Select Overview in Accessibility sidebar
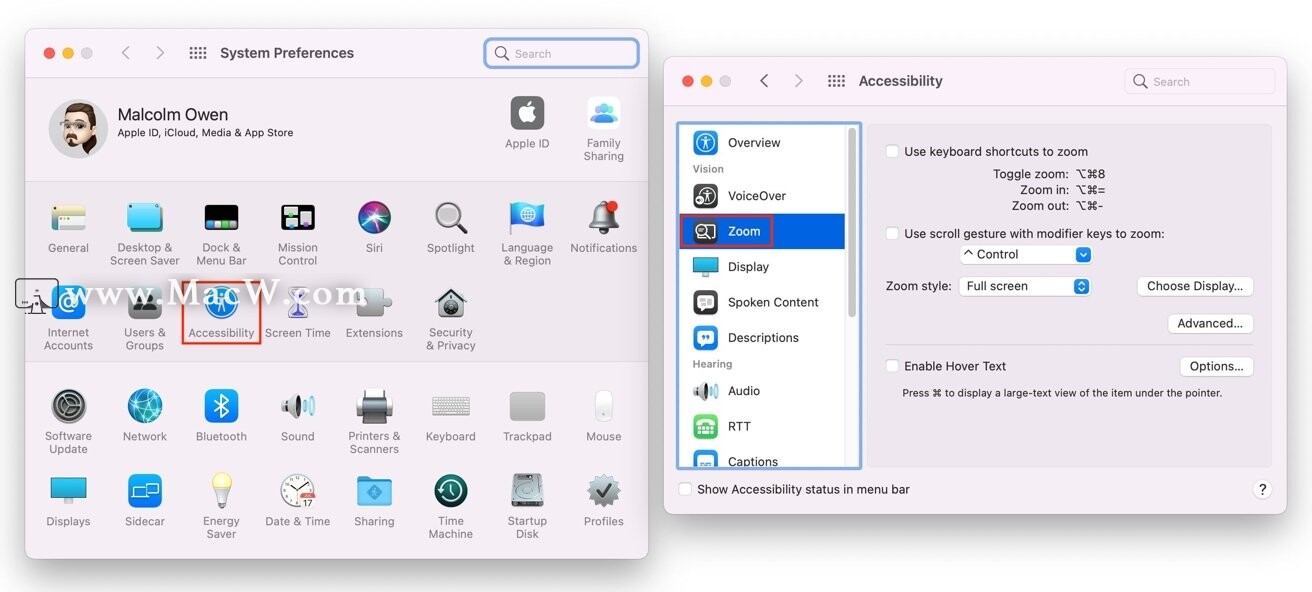The height and width of the screenshot is (592, 1312). click(761, 143)
